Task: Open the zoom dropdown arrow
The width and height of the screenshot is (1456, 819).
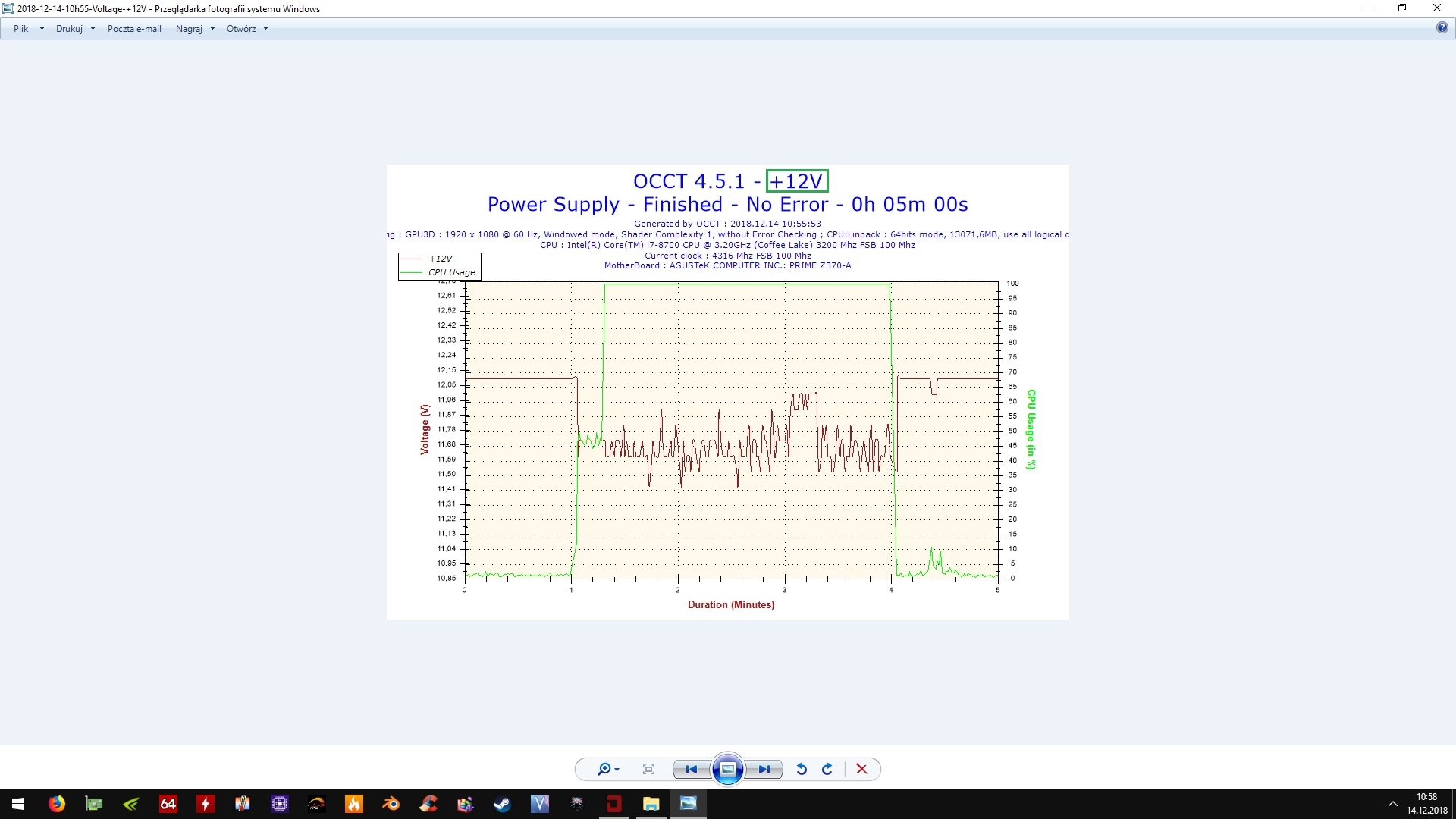Action: tap(617, 770)
